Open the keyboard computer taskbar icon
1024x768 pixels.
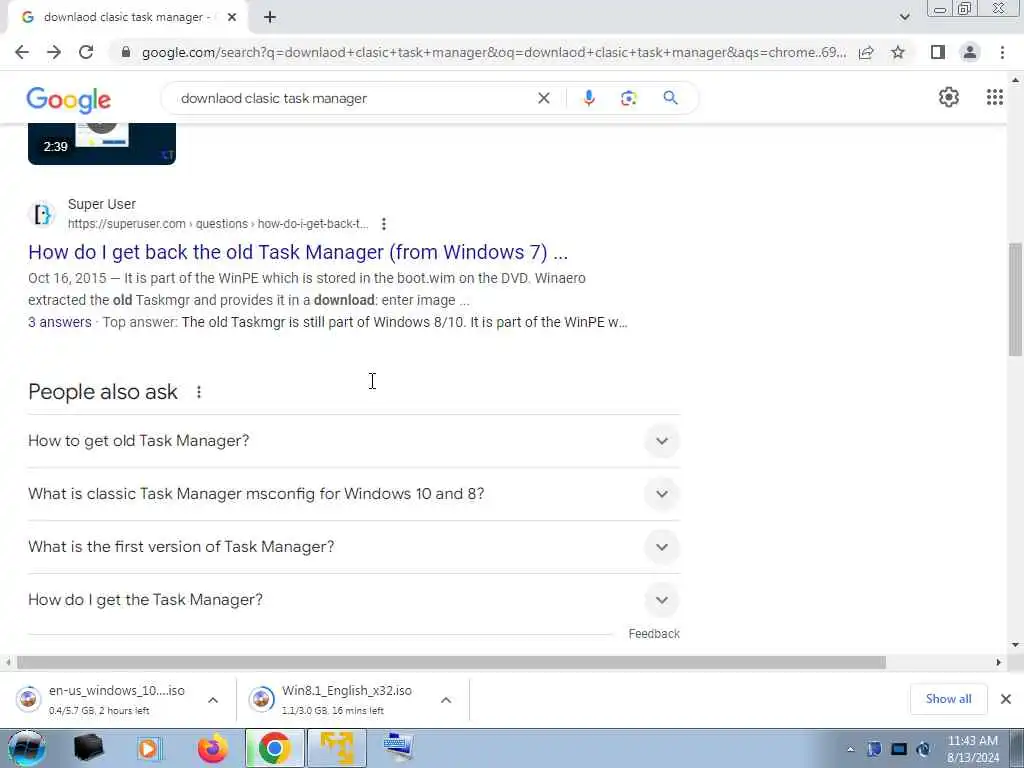(x=398, y=748)
